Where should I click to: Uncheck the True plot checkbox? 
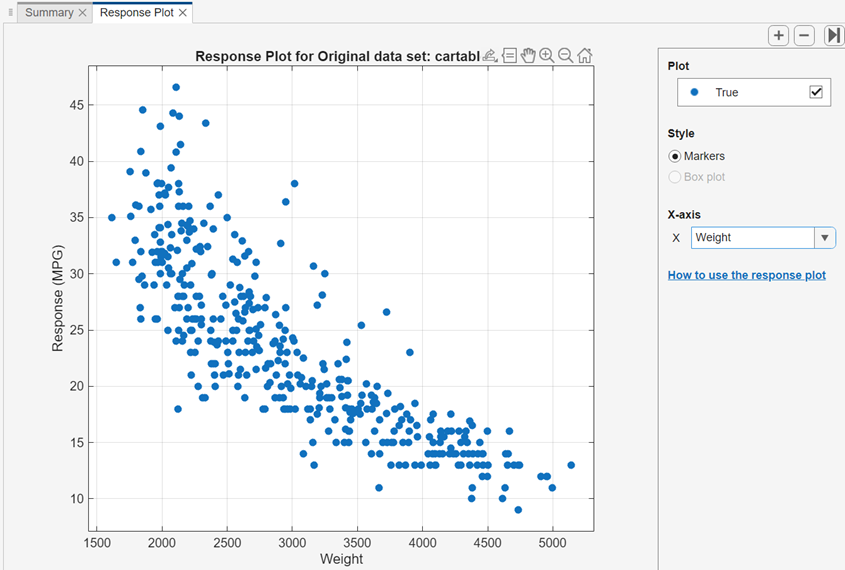(x=816, y=92)
